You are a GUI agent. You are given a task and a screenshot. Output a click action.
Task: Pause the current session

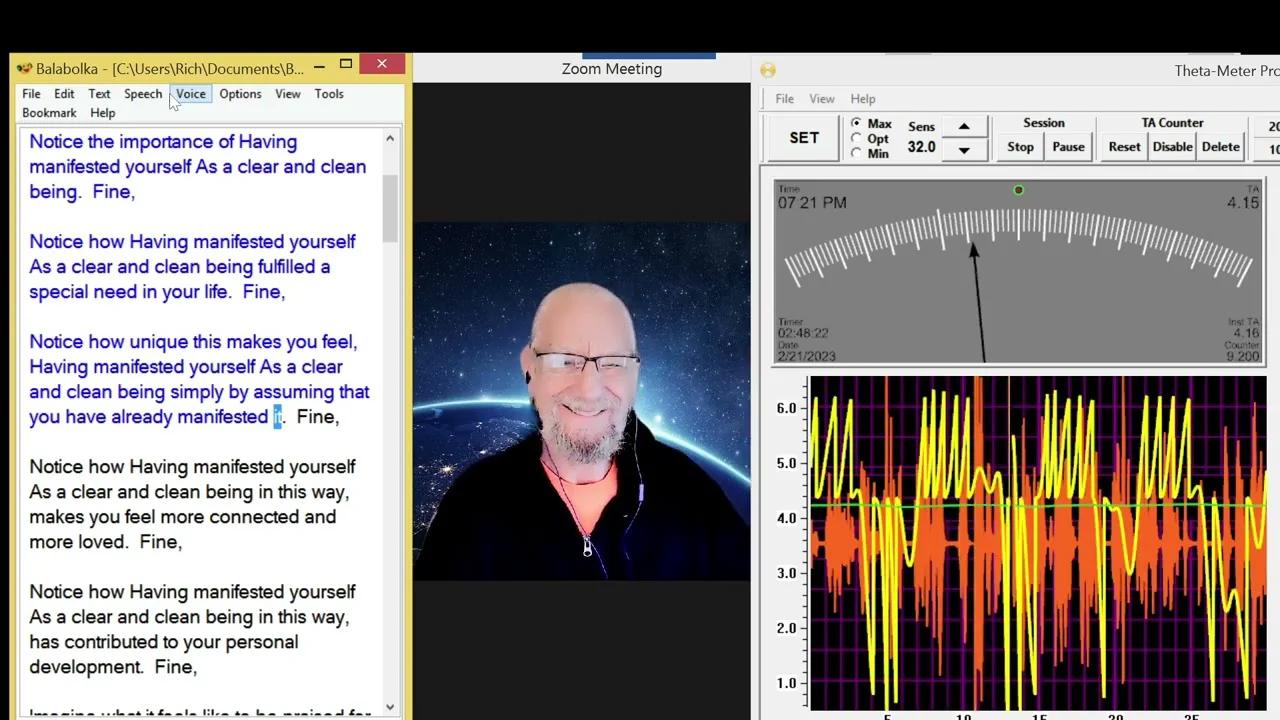point(1068,147)
